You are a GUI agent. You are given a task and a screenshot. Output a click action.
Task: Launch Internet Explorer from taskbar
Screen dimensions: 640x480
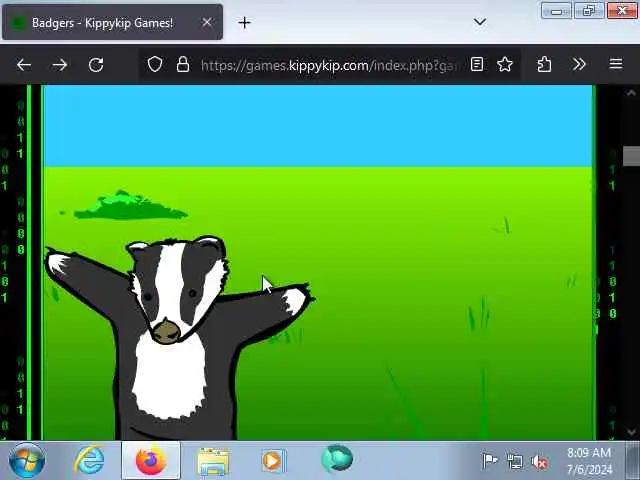(89, 460)
